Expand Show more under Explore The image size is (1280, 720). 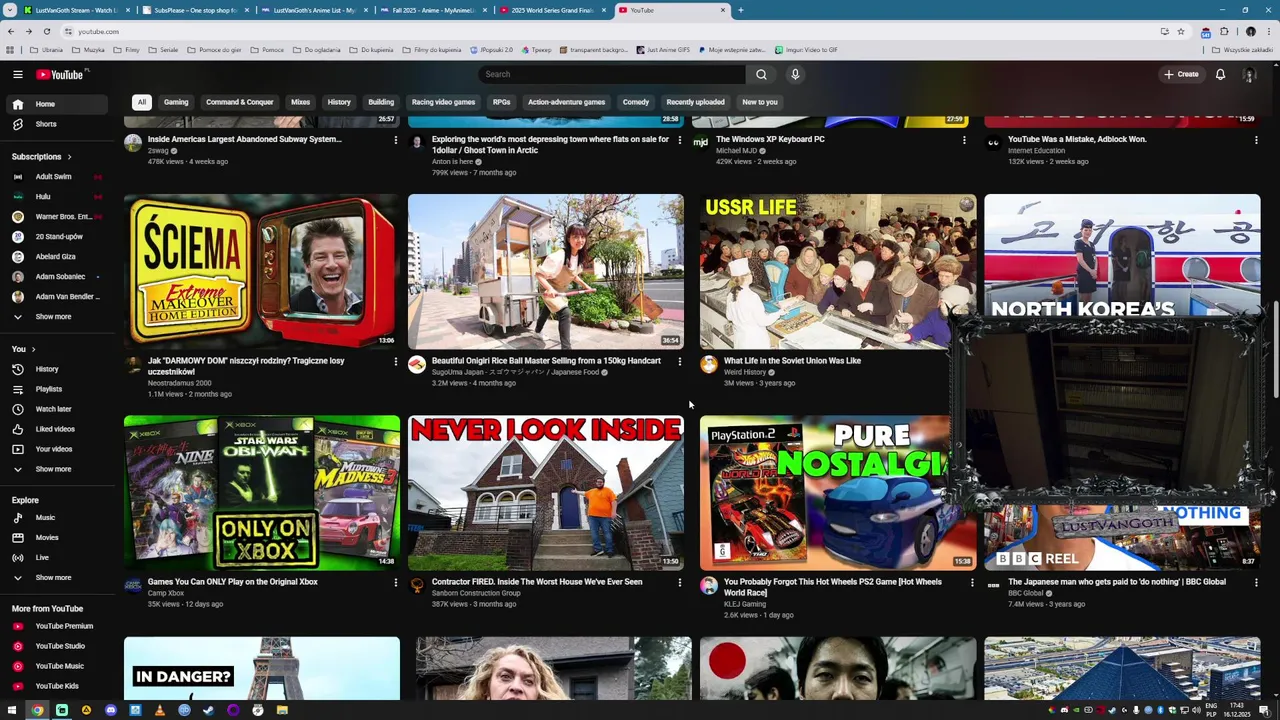pos(58,578)
